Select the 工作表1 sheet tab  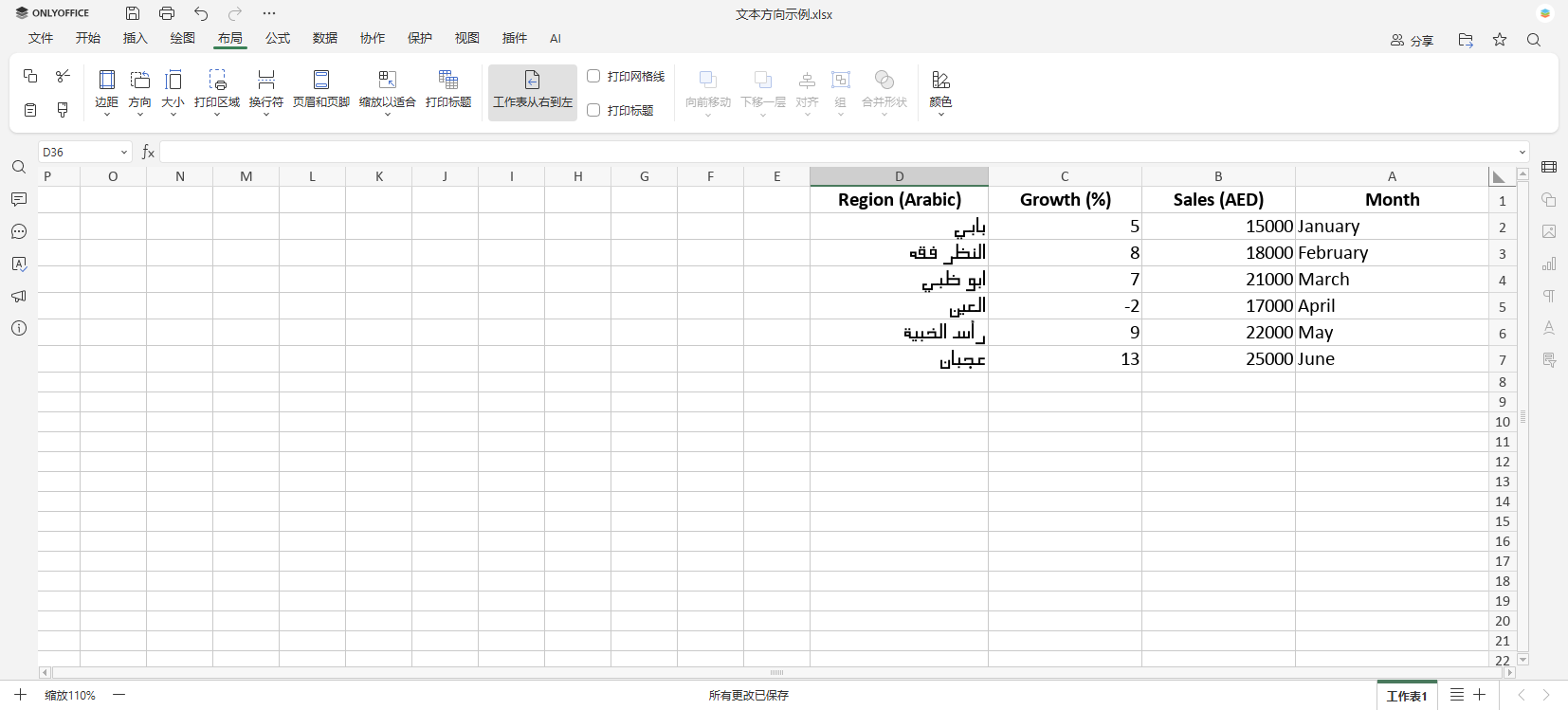(1407, 696)
